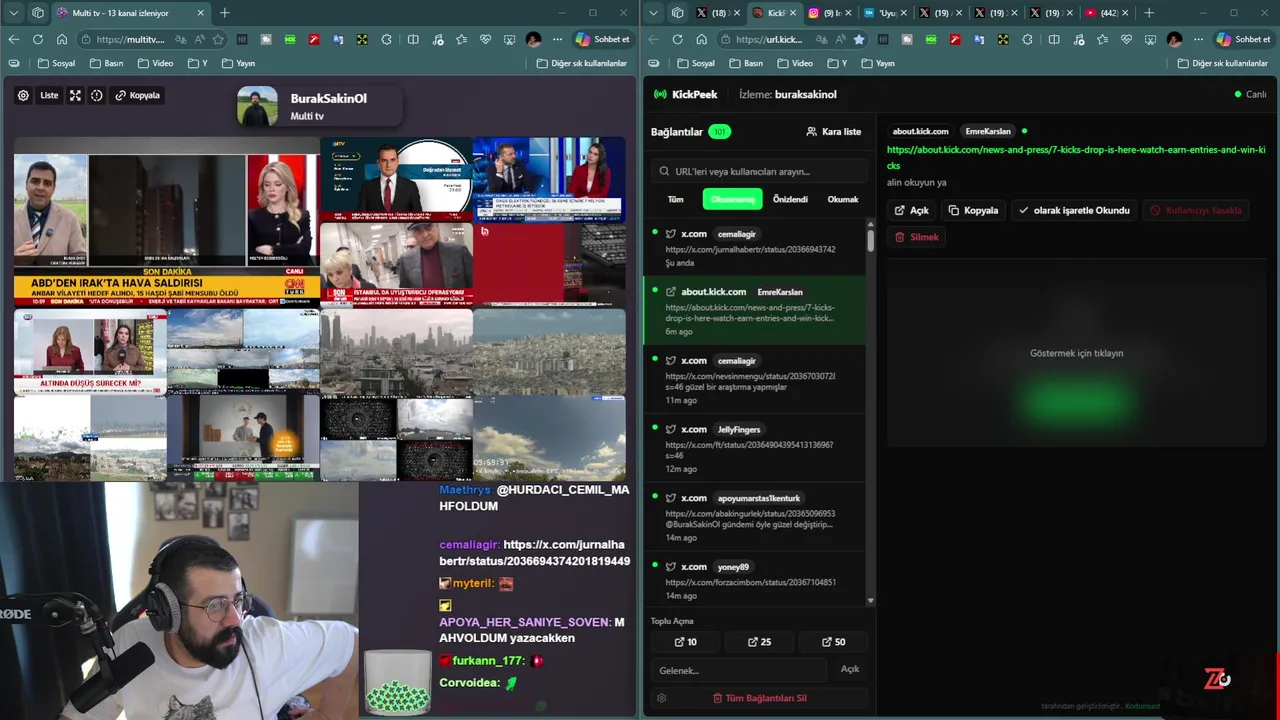This screenshot has width=1280, height=720.
Task: Click the multitv address bar
Action: (130, 39)
